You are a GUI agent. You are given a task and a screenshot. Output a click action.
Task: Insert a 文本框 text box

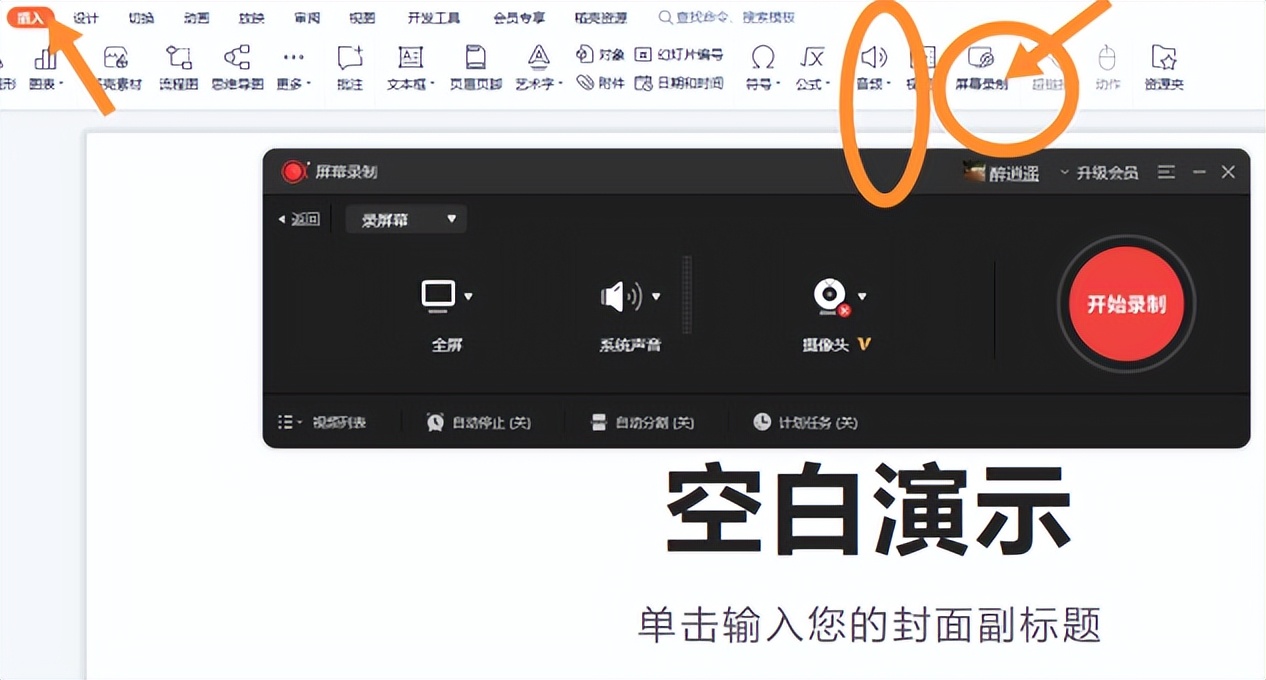[x=408, y=65]
